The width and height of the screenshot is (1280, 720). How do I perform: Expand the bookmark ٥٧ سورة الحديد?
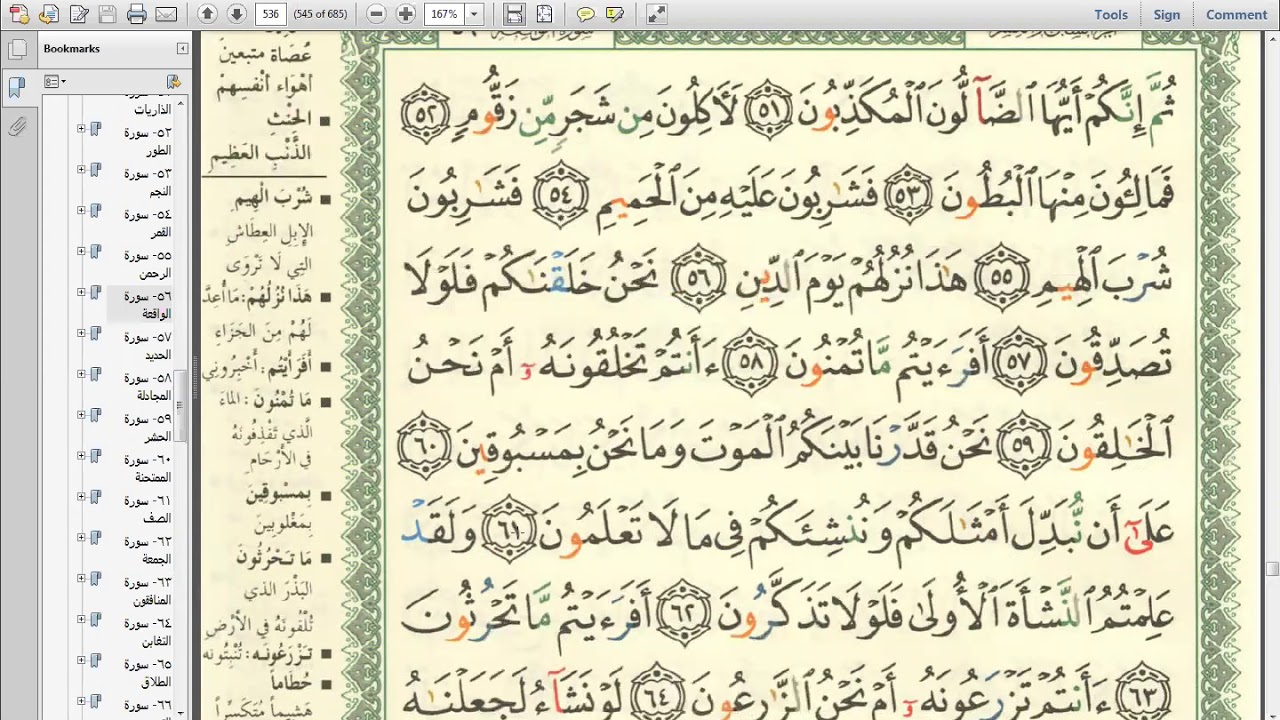coord(81,334)
